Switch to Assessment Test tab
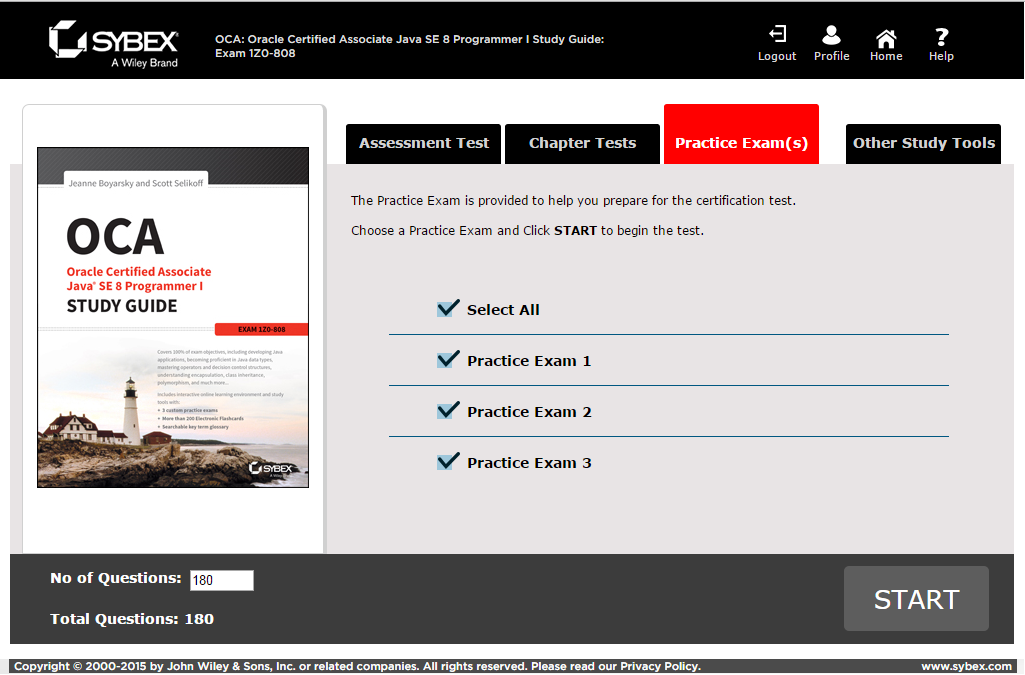 click(424, 144)
